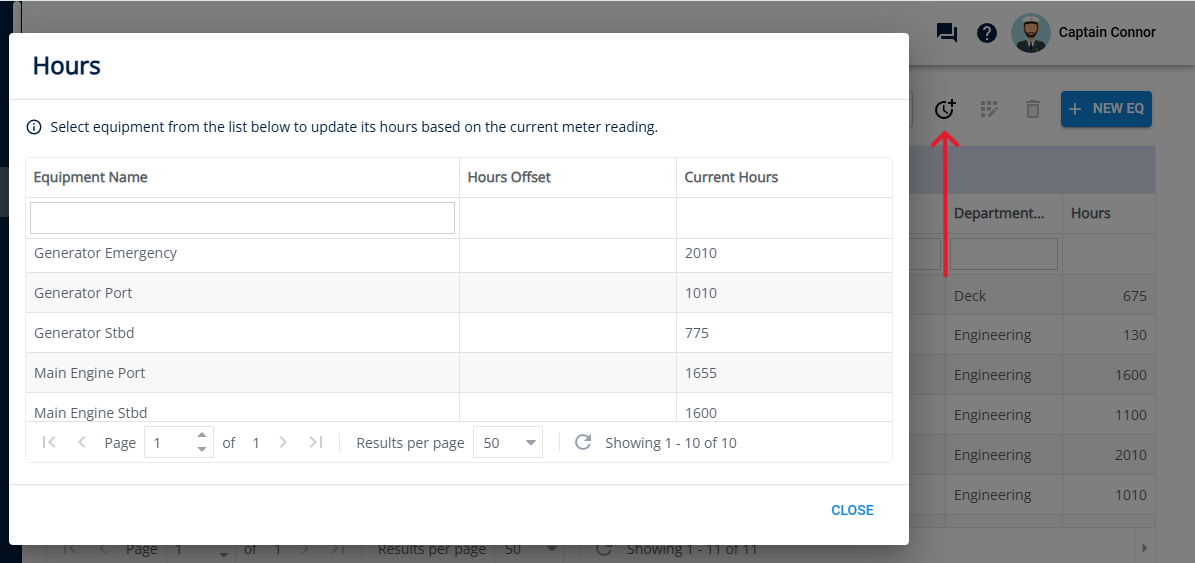
Task: Click the delete trash icon
Action: coord(1033,109)
